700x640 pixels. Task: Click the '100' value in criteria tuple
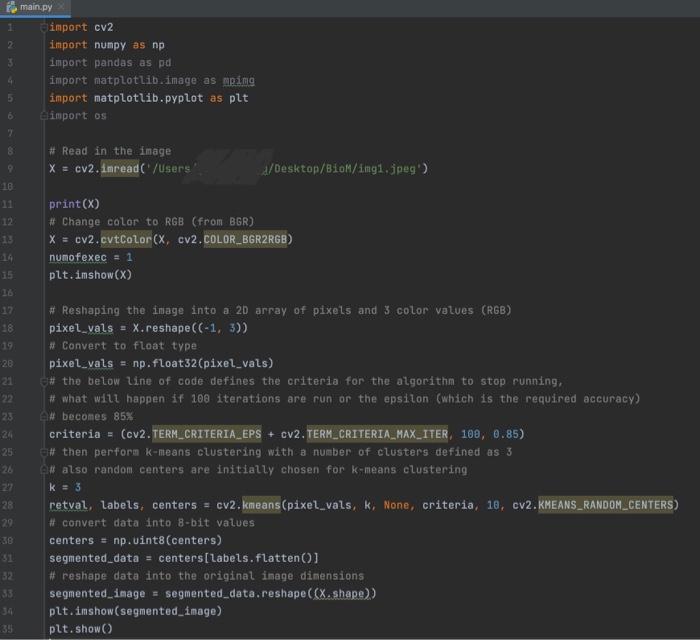(x=470, y=434)
